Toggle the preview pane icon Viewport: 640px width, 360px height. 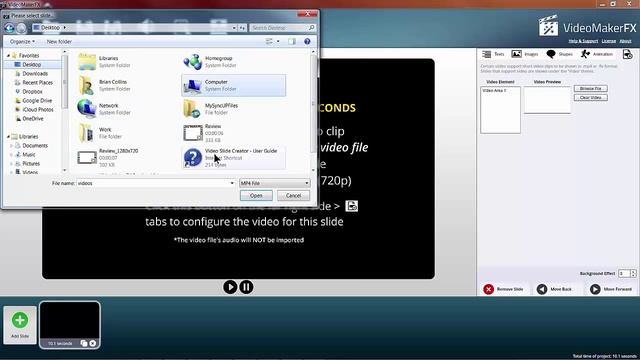point(292,41)
